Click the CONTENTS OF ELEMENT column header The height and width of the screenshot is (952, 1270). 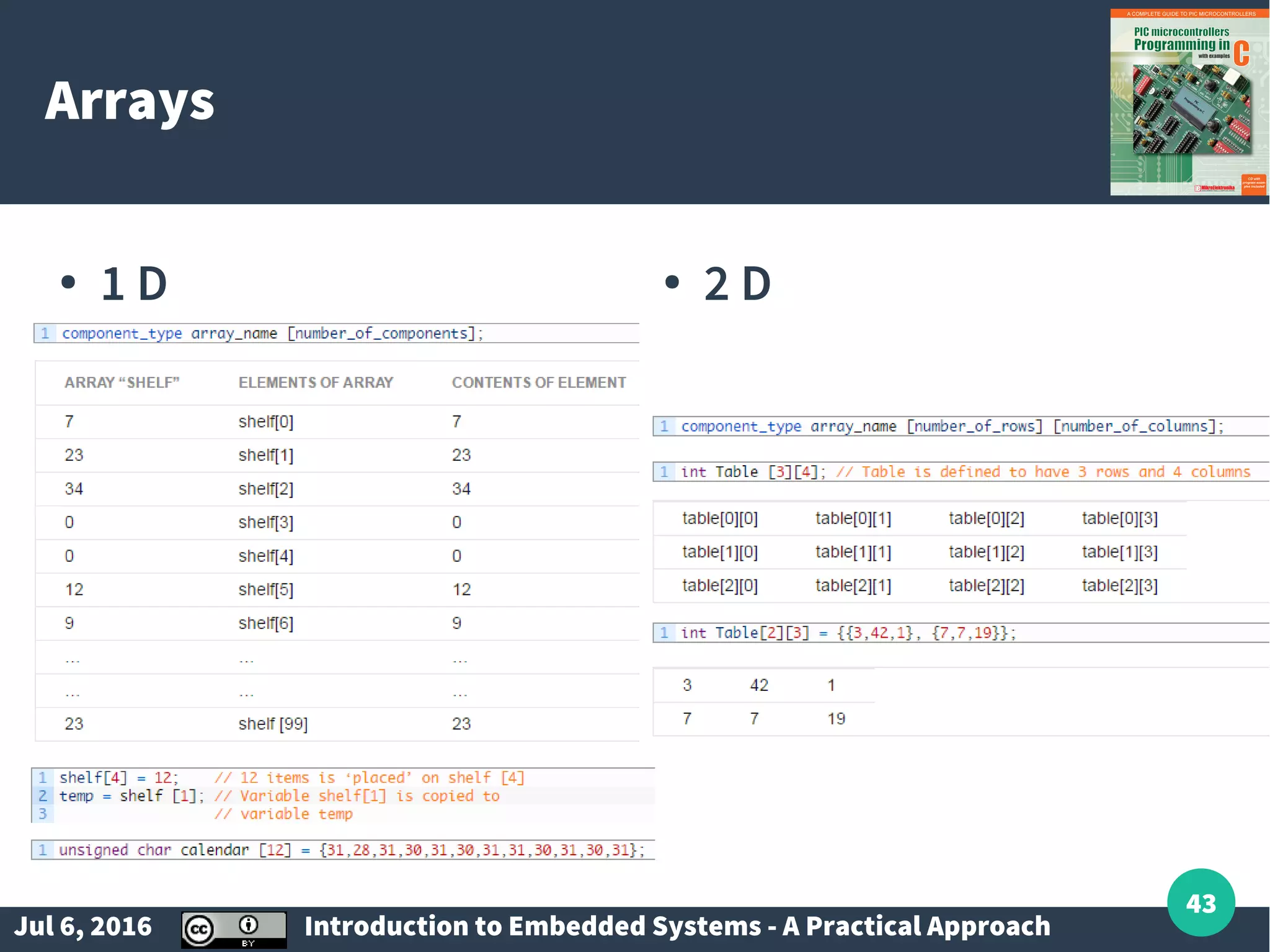click(539, 383)
